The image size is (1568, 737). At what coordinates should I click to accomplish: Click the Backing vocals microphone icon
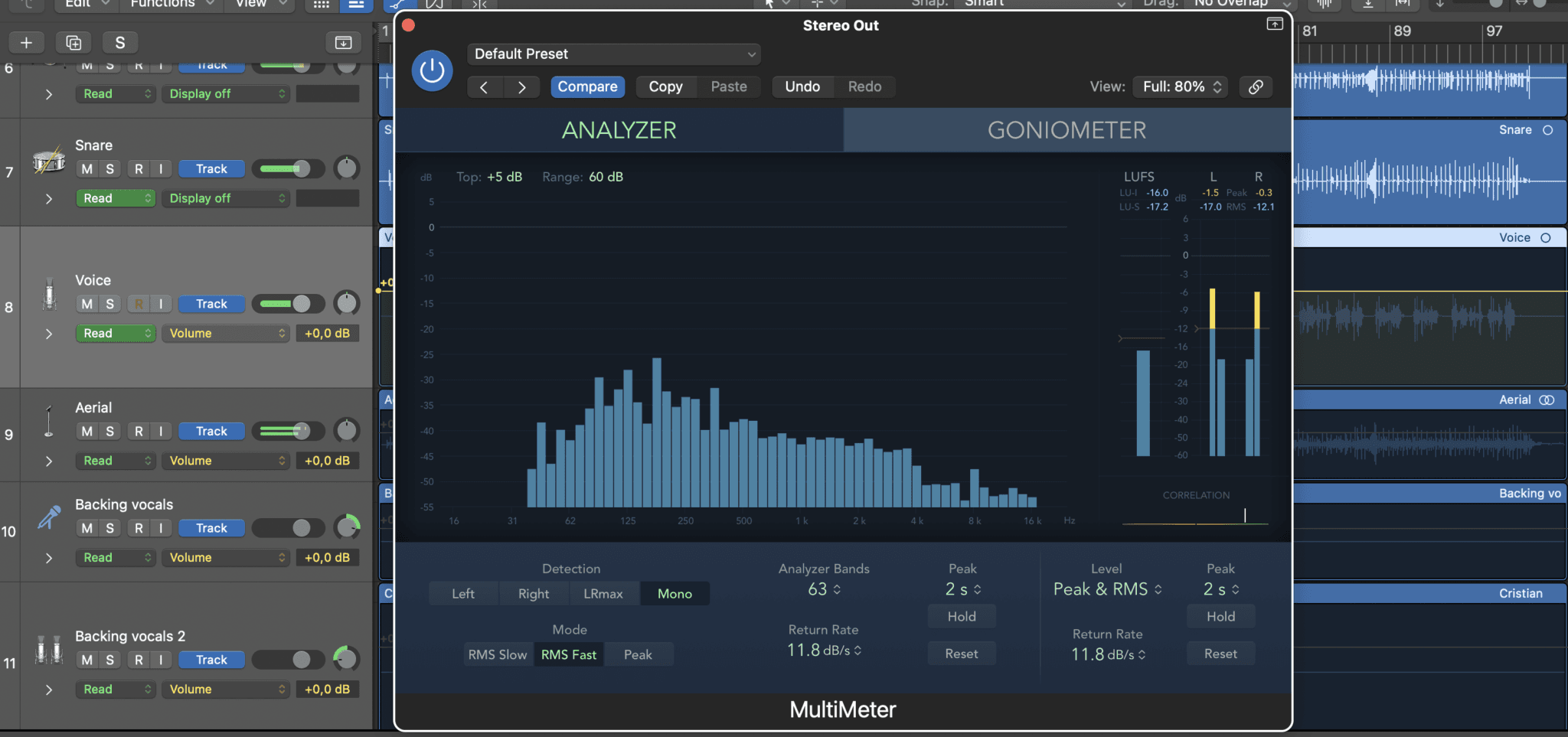(x=48, y=518)
